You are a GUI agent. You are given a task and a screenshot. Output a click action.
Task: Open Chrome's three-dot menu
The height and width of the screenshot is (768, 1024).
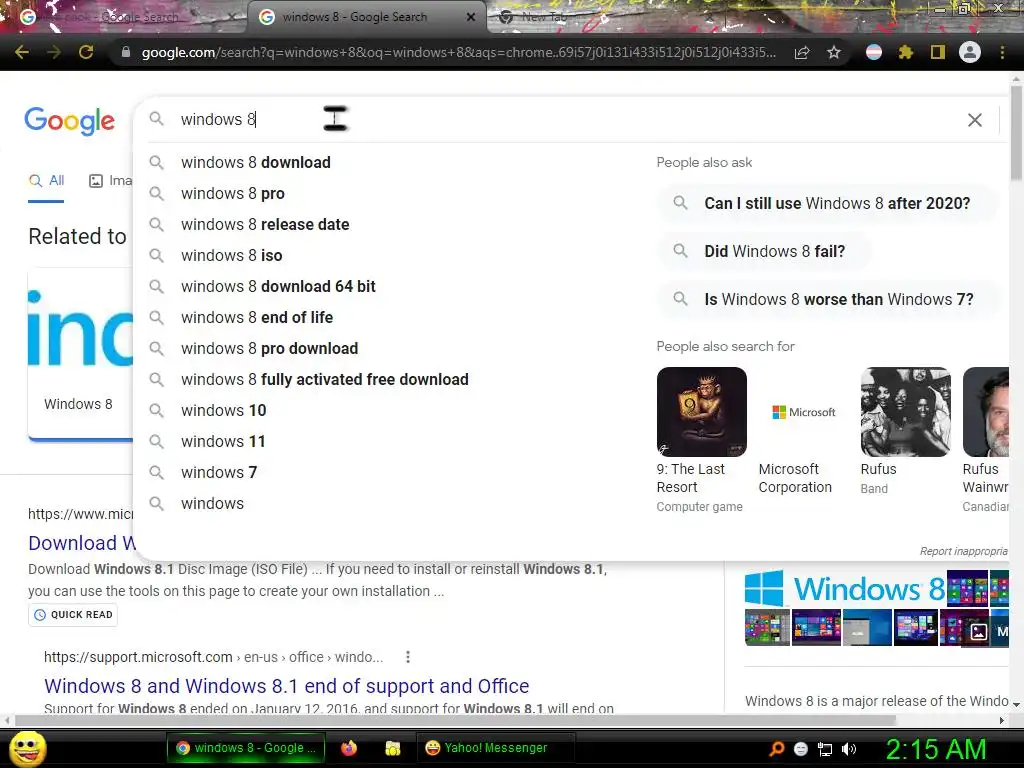tap(1002, 52)
